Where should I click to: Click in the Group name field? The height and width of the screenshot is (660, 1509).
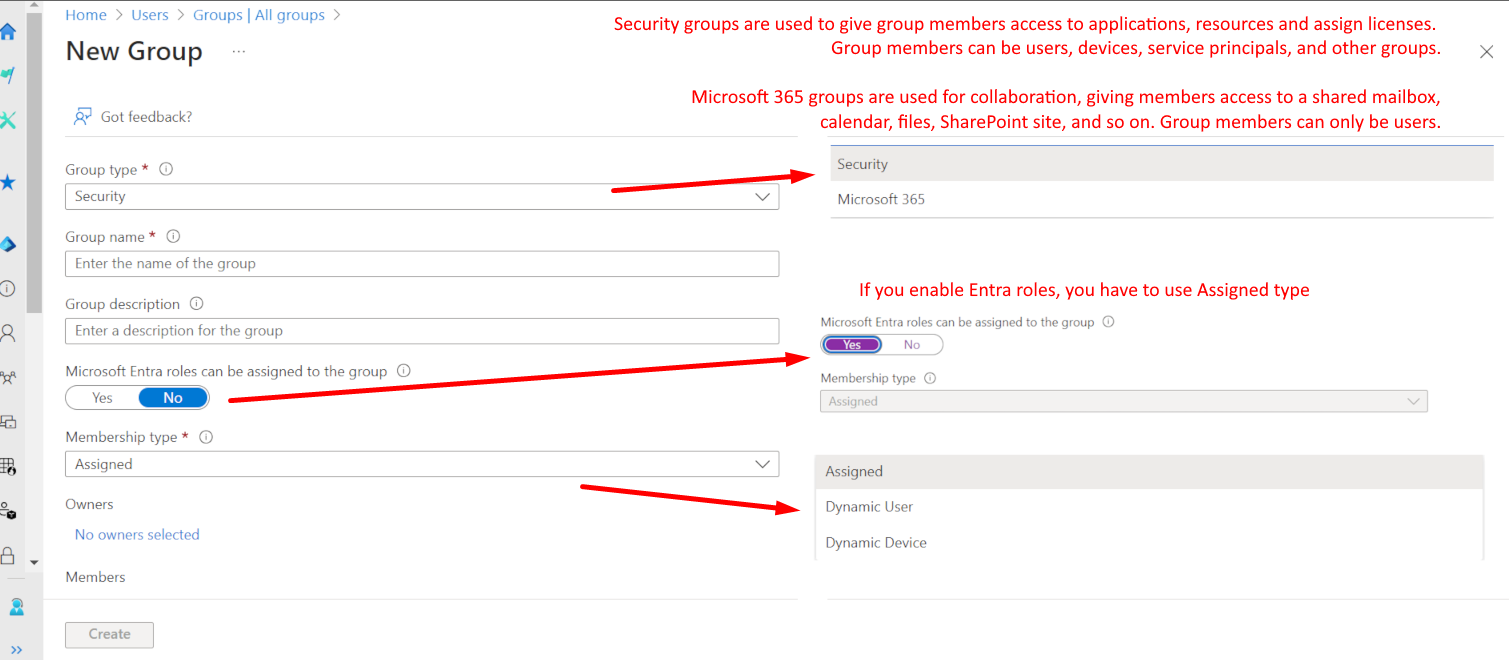pos(421,264)
